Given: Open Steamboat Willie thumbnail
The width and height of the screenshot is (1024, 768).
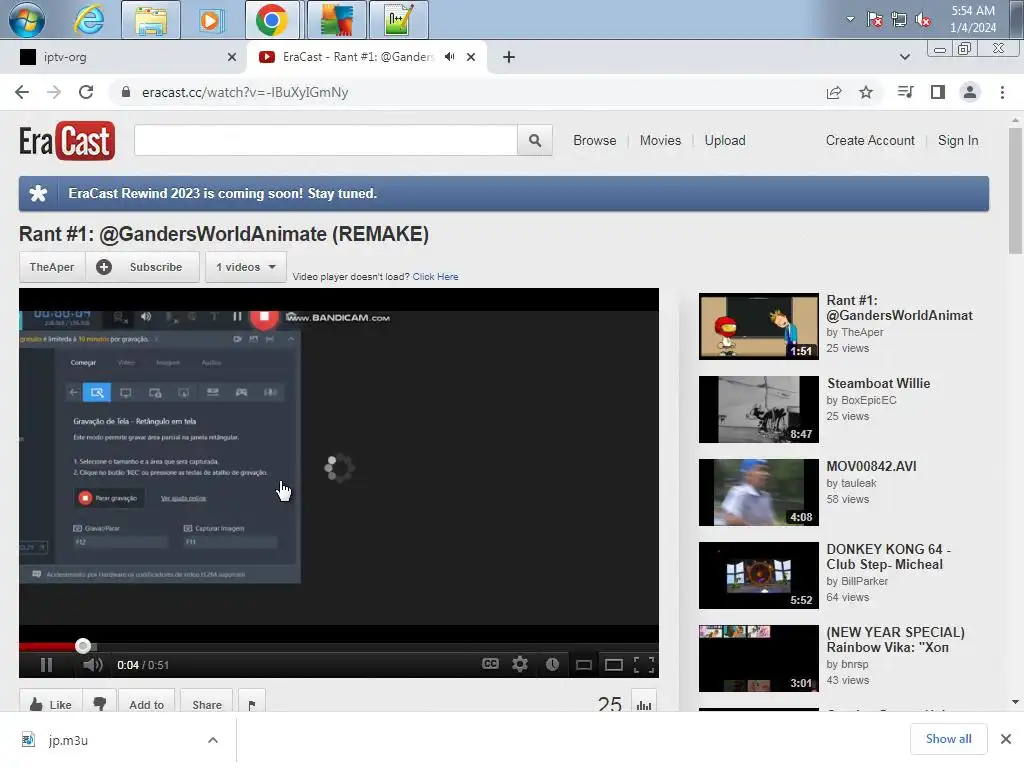Looking at the screenshot, I should [759, 409].
